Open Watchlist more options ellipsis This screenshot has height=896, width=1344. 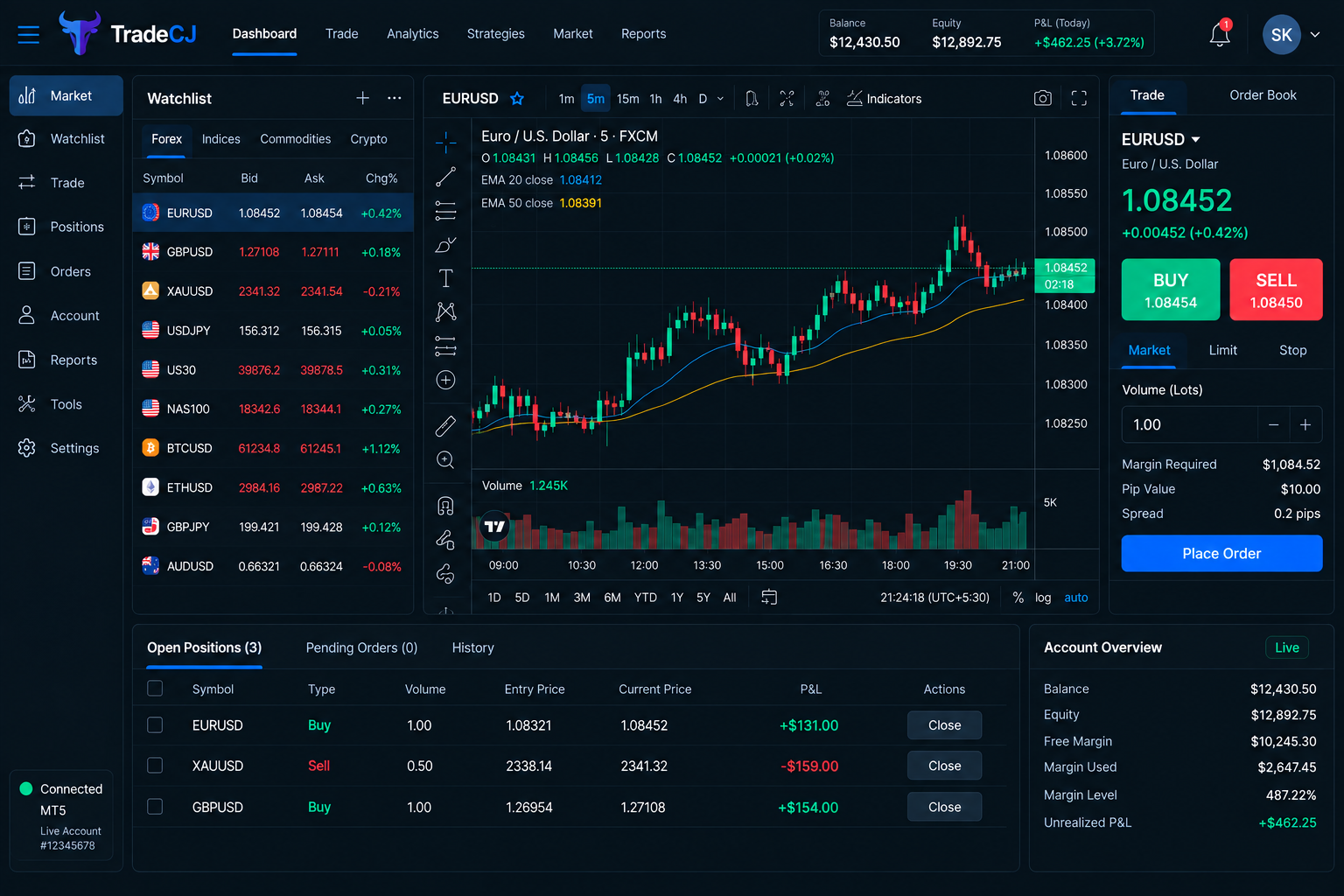[395, 98]
